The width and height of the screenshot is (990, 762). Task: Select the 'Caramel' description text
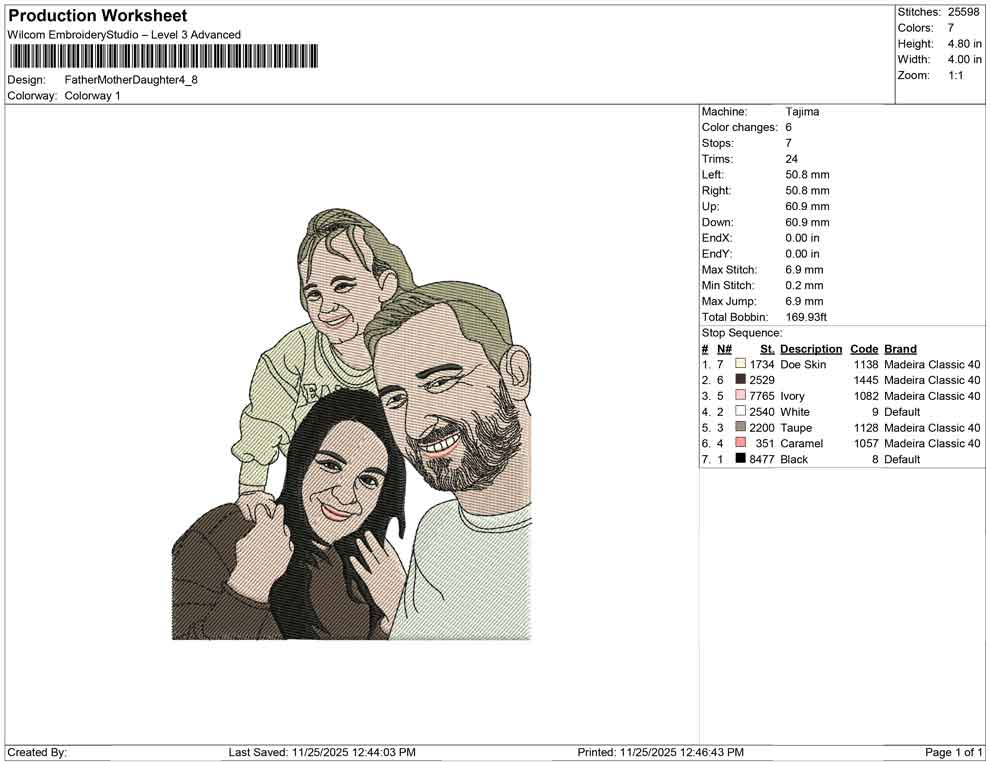(802, 443)
